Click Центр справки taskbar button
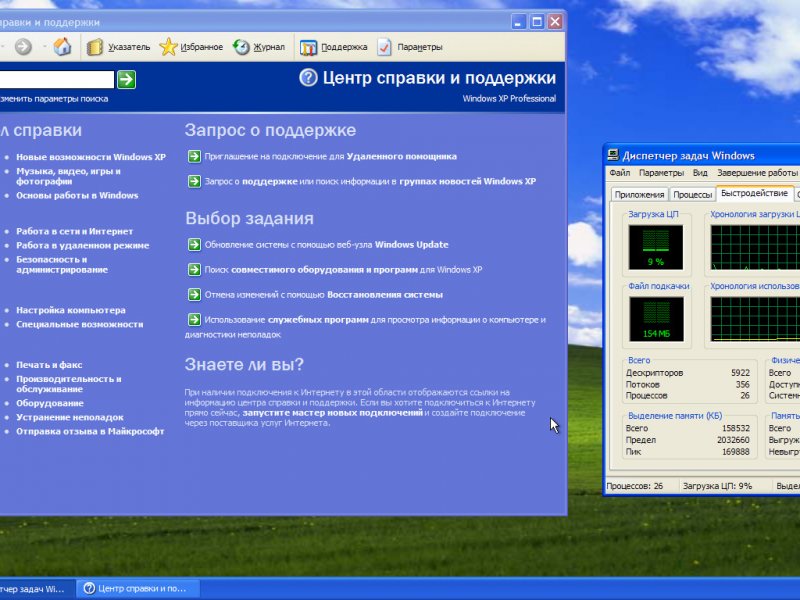 coord(138,589)
